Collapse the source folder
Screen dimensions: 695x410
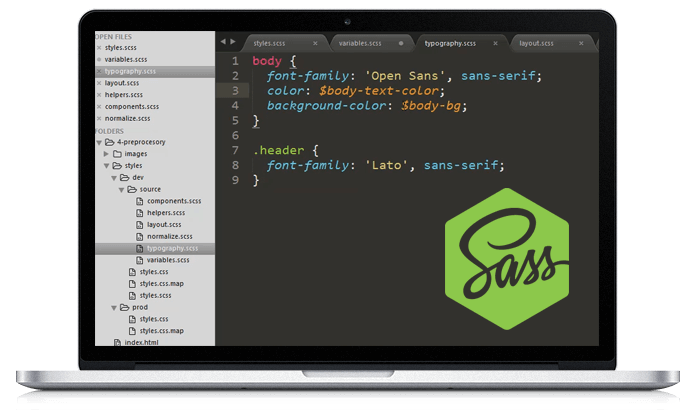pos(120,189)
